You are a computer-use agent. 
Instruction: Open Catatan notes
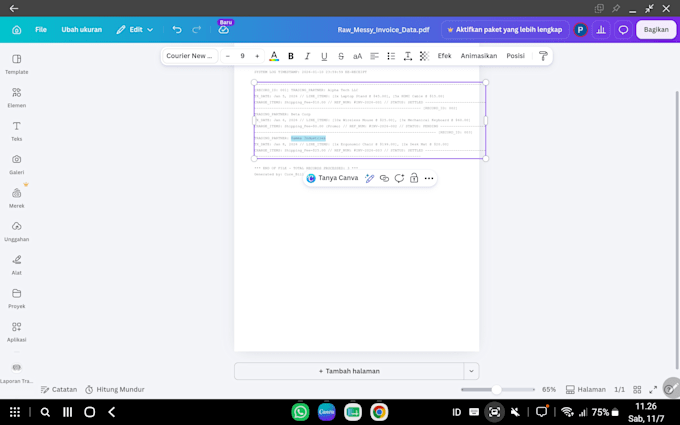(59, 389)
